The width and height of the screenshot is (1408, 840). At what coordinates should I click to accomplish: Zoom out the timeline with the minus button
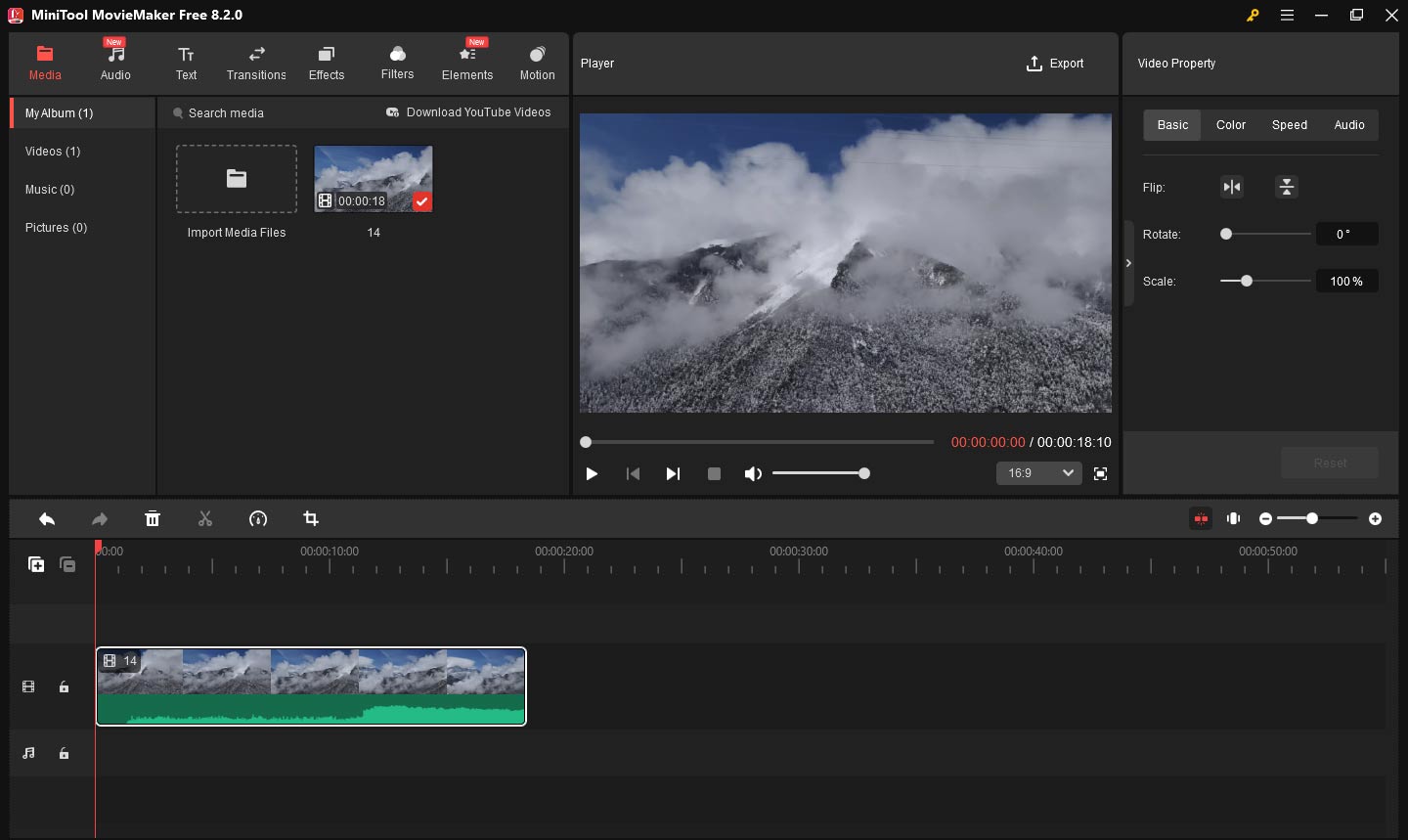point(1266,518)
